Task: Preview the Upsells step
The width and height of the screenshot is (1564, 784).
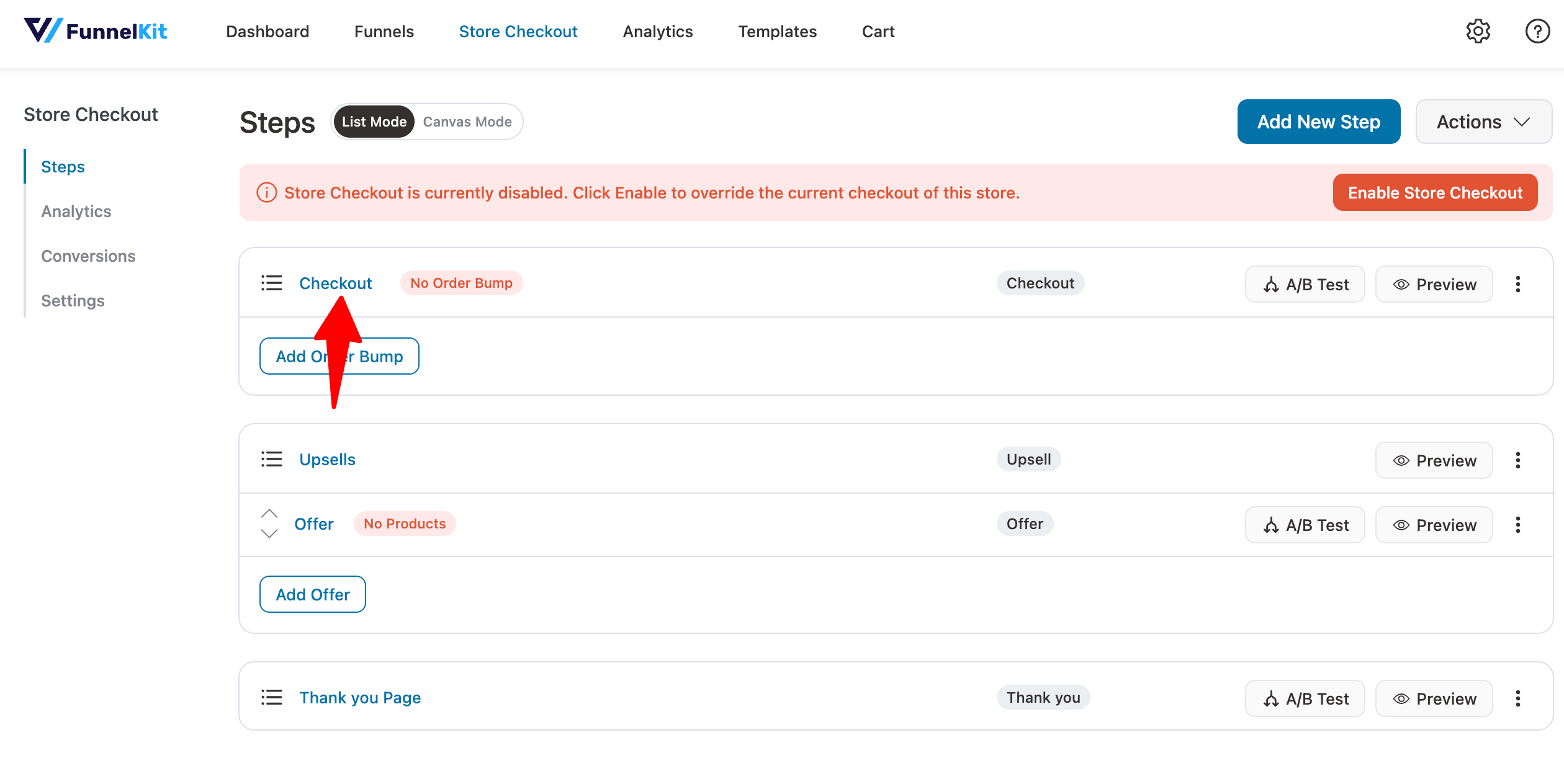Action: point(1434,460)
